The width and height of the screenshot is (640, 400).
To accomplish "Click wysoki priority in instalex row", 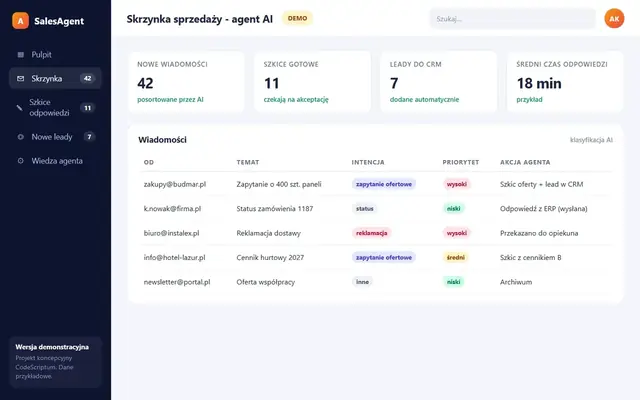I will (457, 233).
